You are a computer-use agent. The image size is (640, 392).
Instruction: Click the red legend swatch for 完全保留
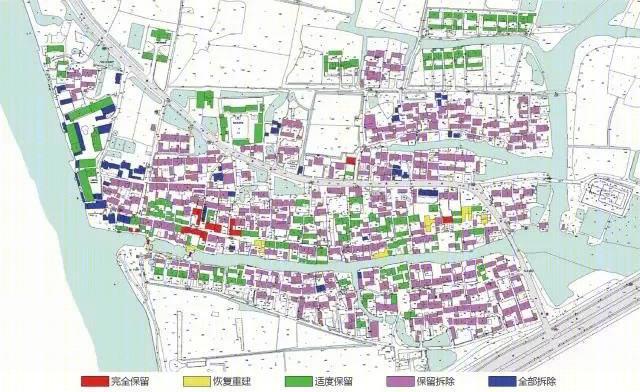coord(95,381)
